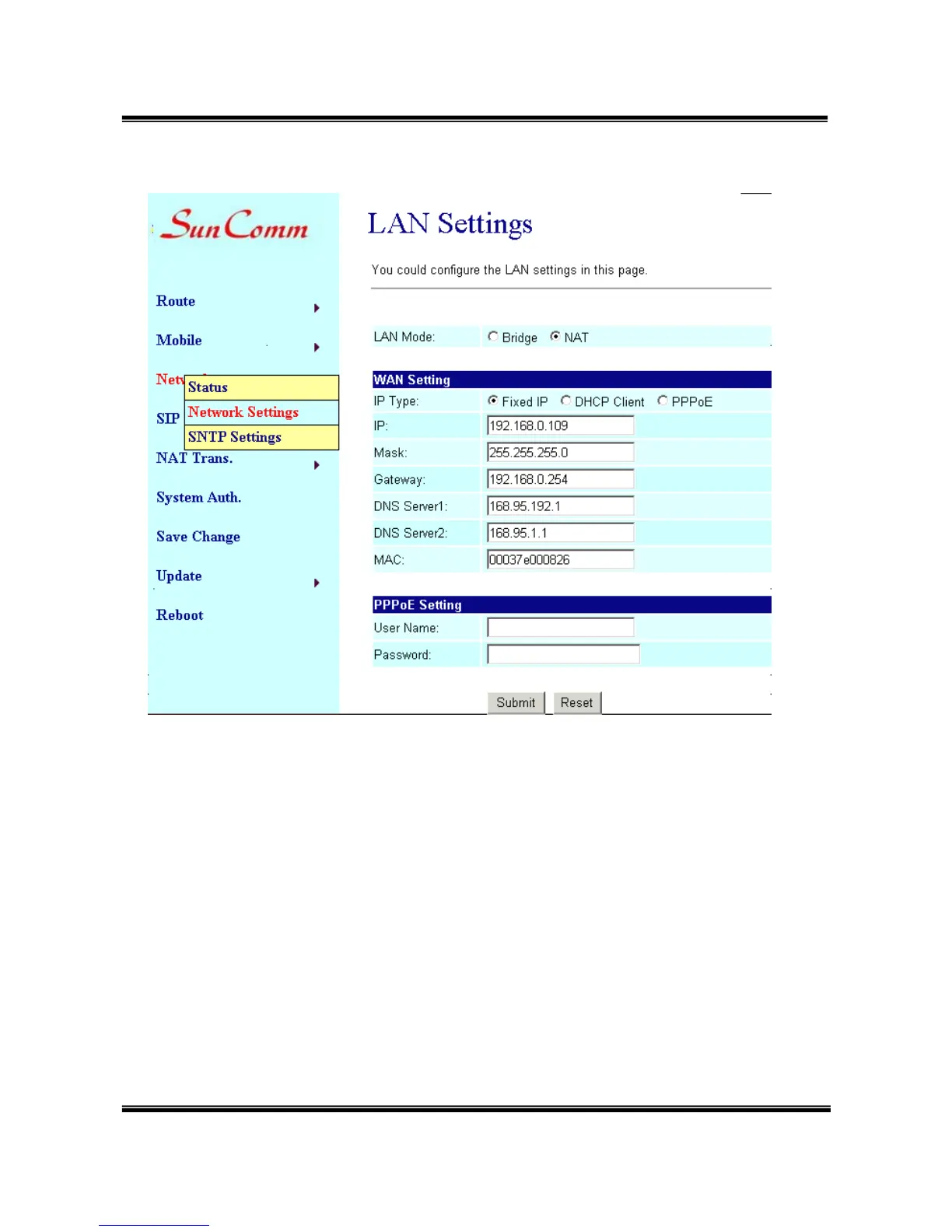
Task: Submit the LAN settings form
Action: [516, 702]
